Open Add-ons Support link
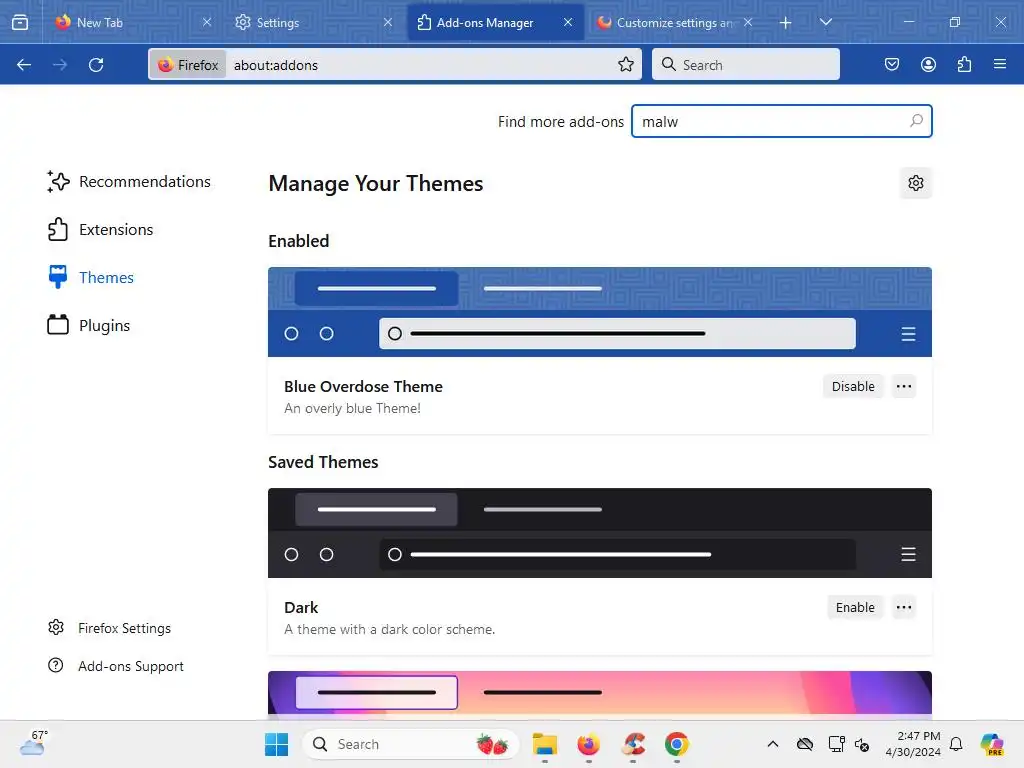This screenshot has width=1024, height=768. tap(116, 666)
